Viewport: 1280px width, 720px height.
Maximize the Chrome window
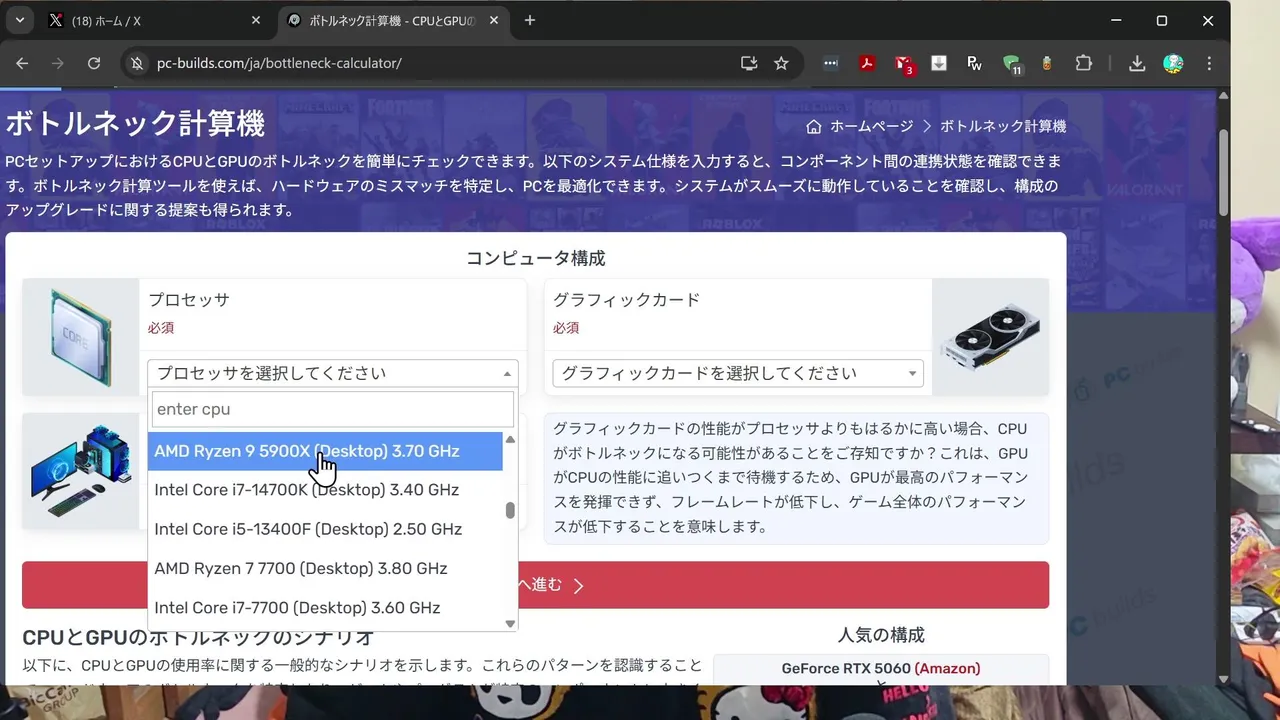1162,20
